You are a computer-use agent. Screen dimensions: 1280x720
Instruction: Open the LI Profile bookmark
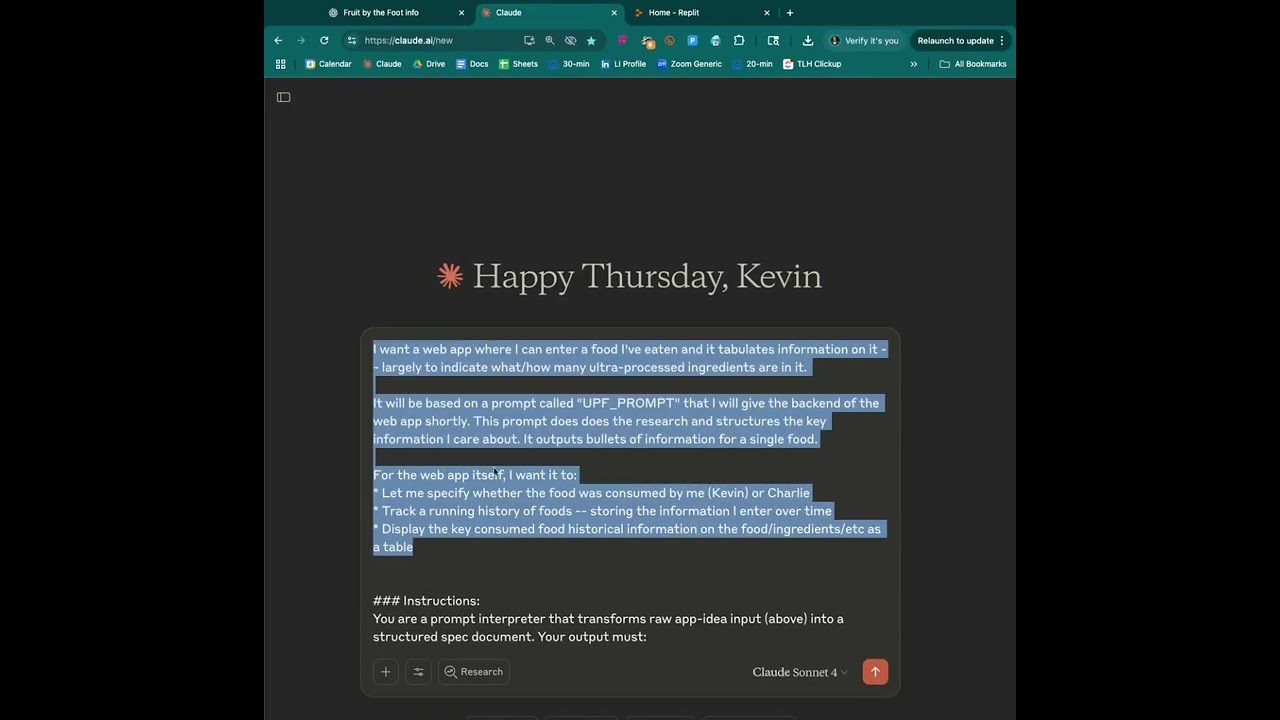point(624,64)
